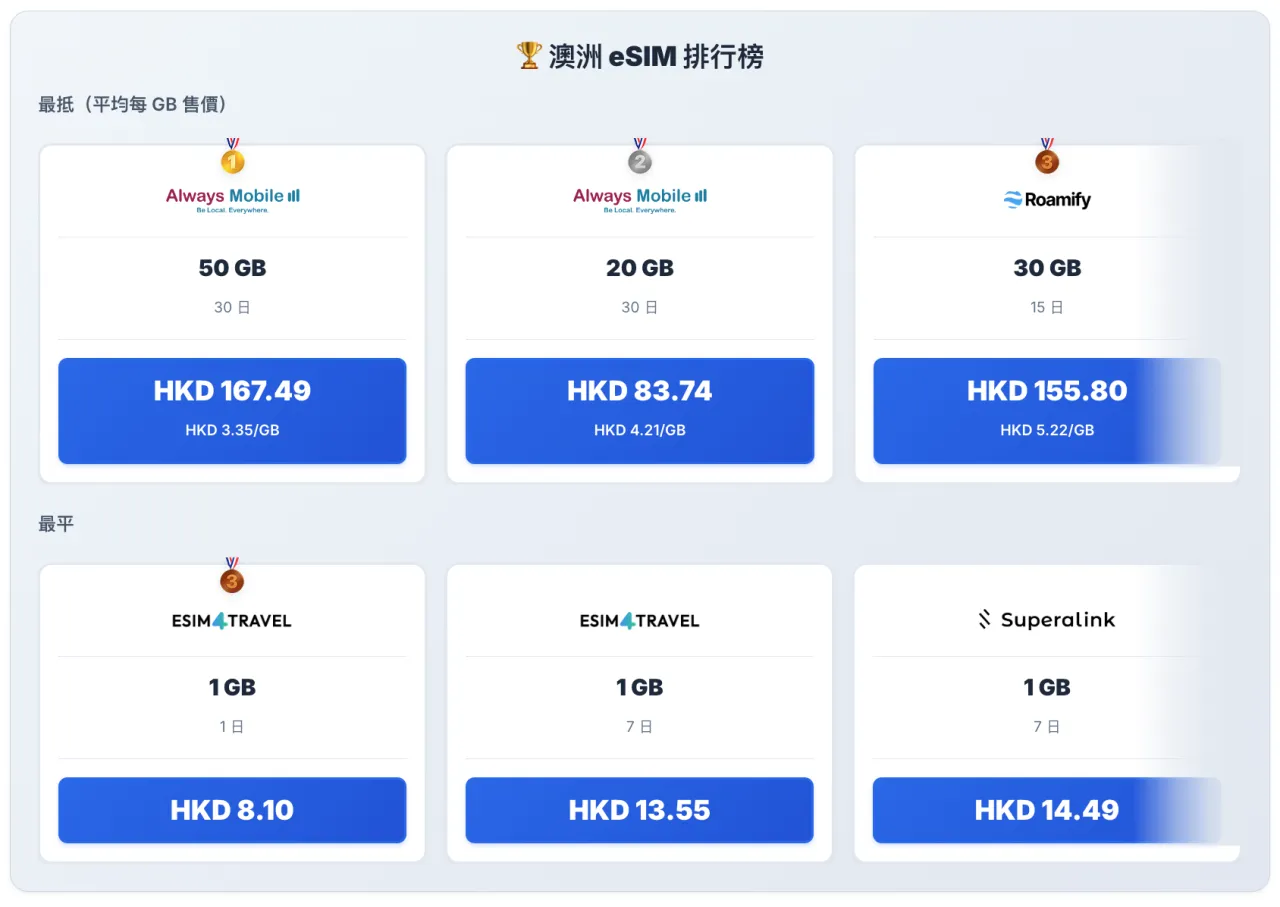Select the HKD 167.49 price button
The width and height of the screenshot is (1280, 907).
(x=232, y=411)
